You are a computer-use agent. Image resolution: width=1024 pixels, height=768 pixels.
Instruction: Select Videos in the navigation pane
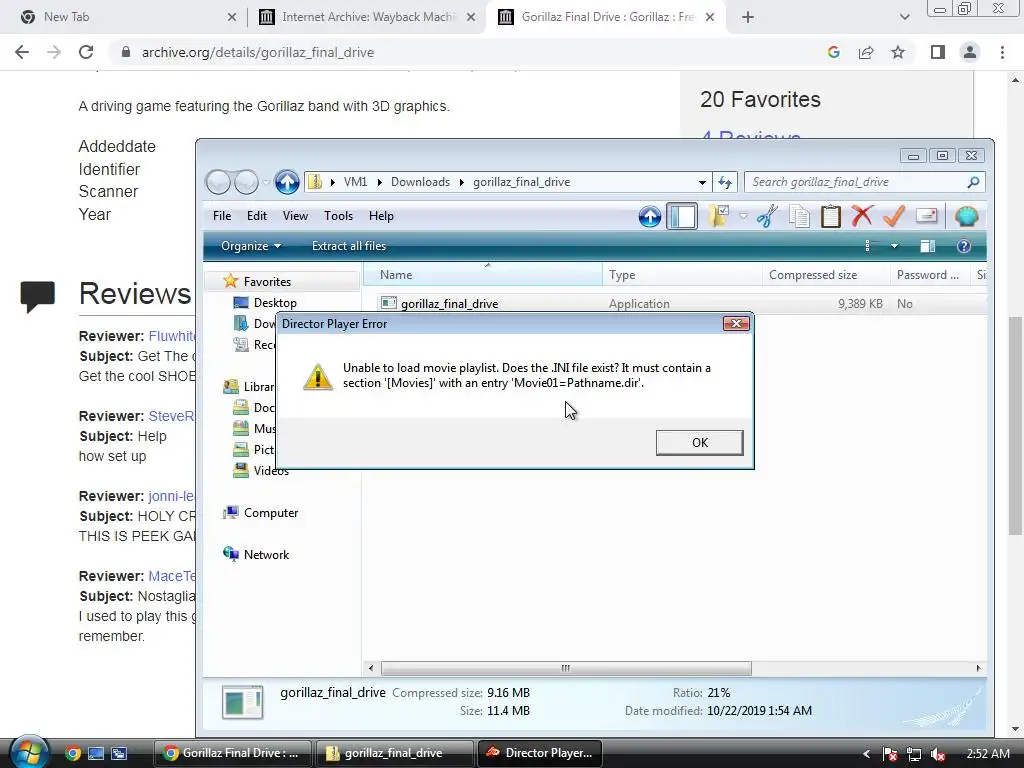point(271,471)
